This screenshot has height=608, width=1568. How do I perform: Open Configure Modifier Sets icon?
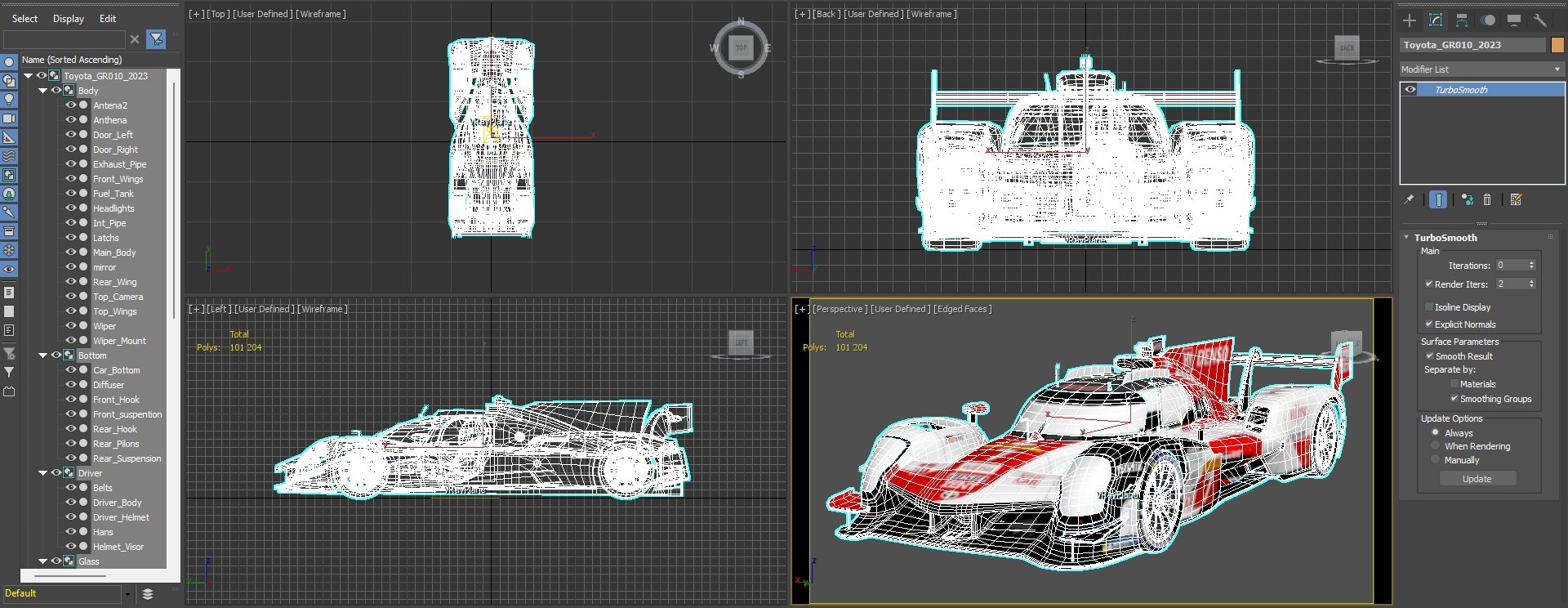(1517, 199)
